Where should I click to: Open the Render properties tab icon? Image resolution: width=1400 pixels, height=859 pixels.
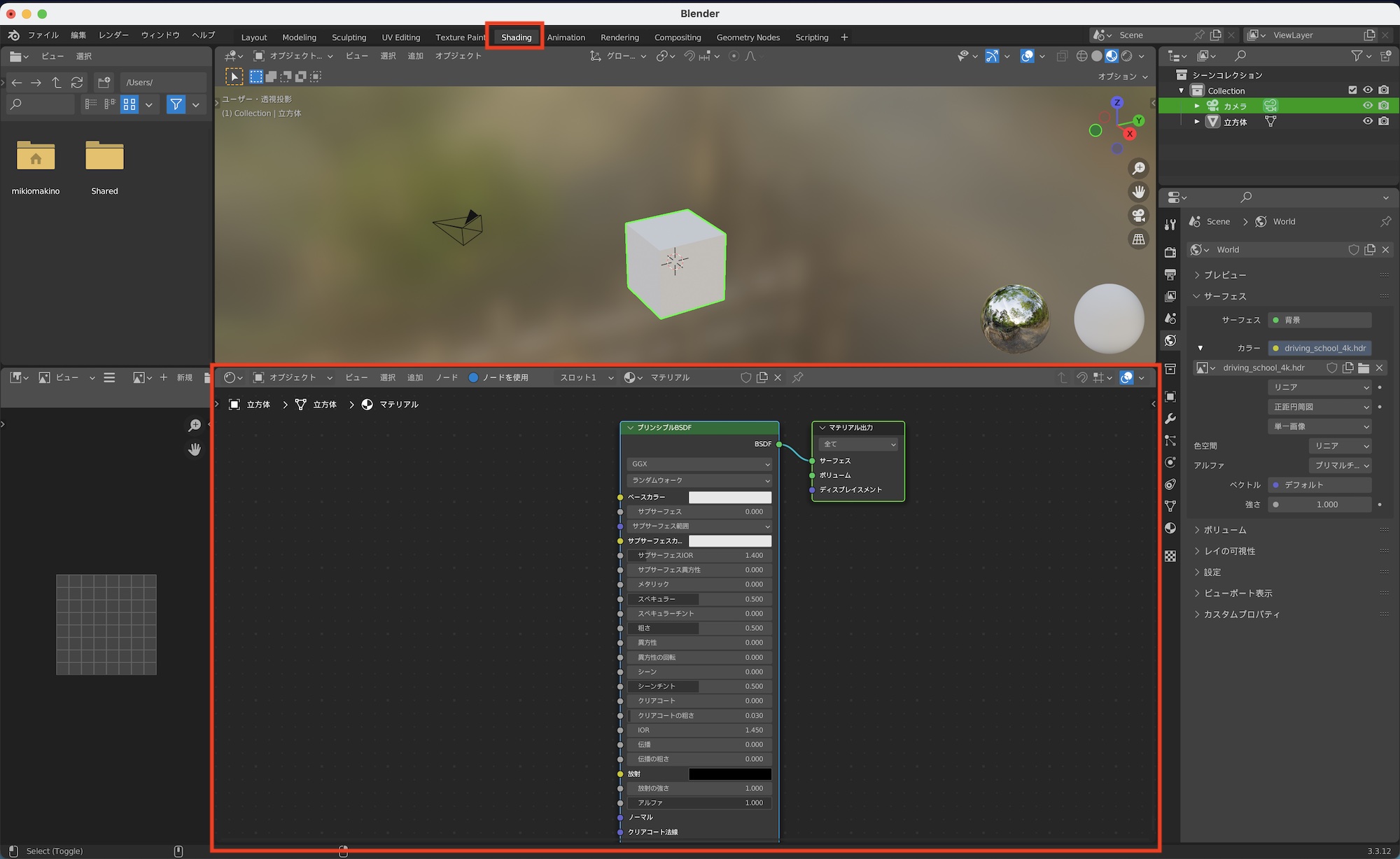tap(1170, 252)
